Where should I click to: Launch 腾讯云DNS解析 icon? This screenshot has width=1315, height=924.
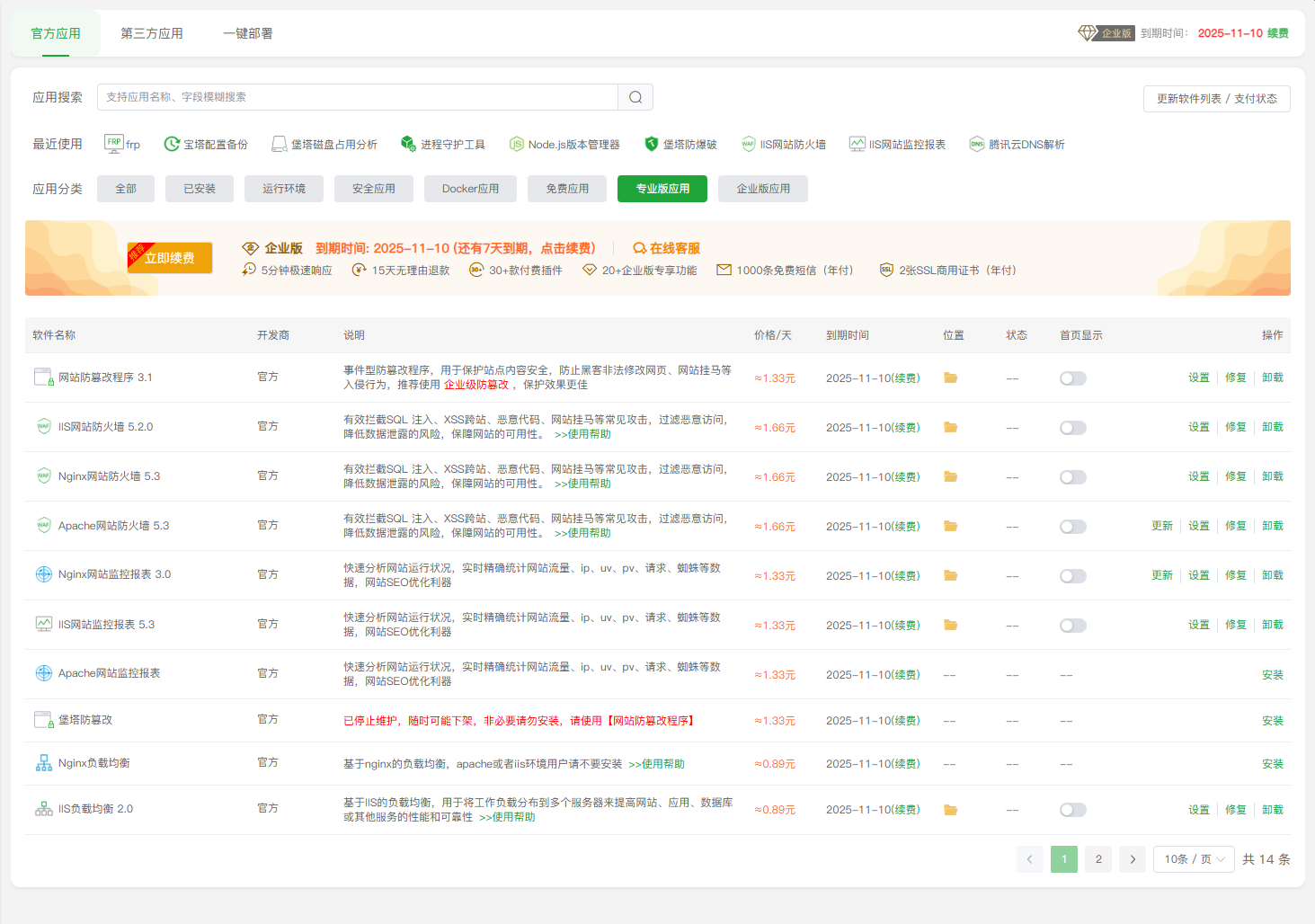click(x=1017, y=143)
